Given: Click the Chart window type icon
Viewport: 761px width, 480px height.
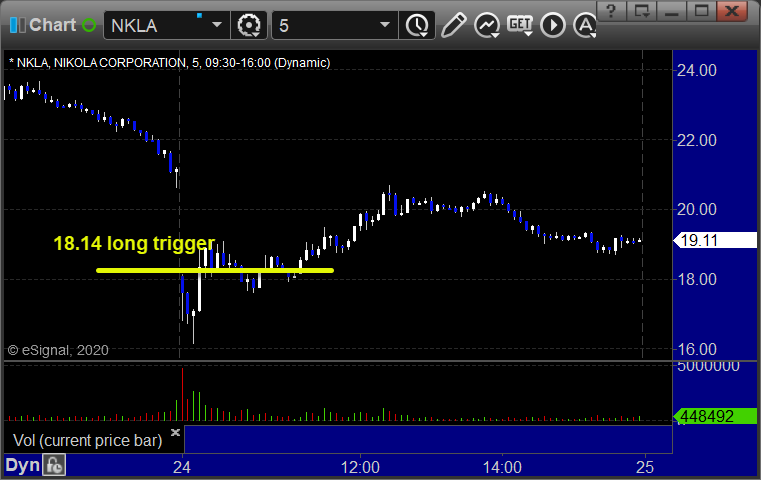Looking at the screenshot, I should point(18,25).
